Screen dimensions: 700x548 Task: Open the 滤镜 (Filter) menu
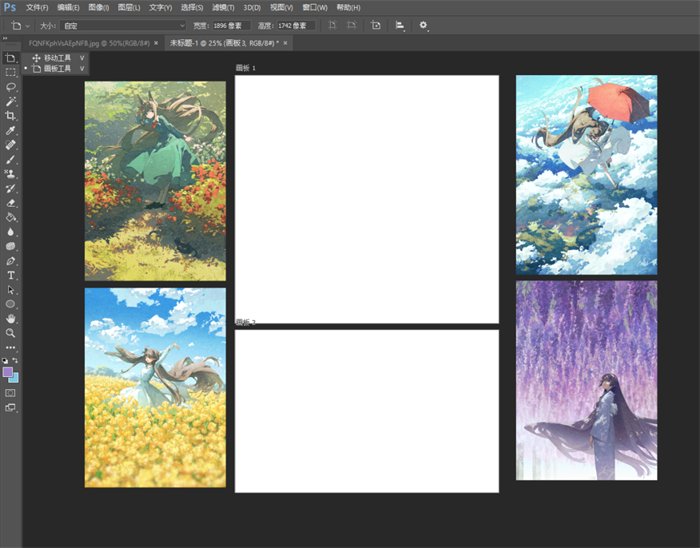(222, 7)
